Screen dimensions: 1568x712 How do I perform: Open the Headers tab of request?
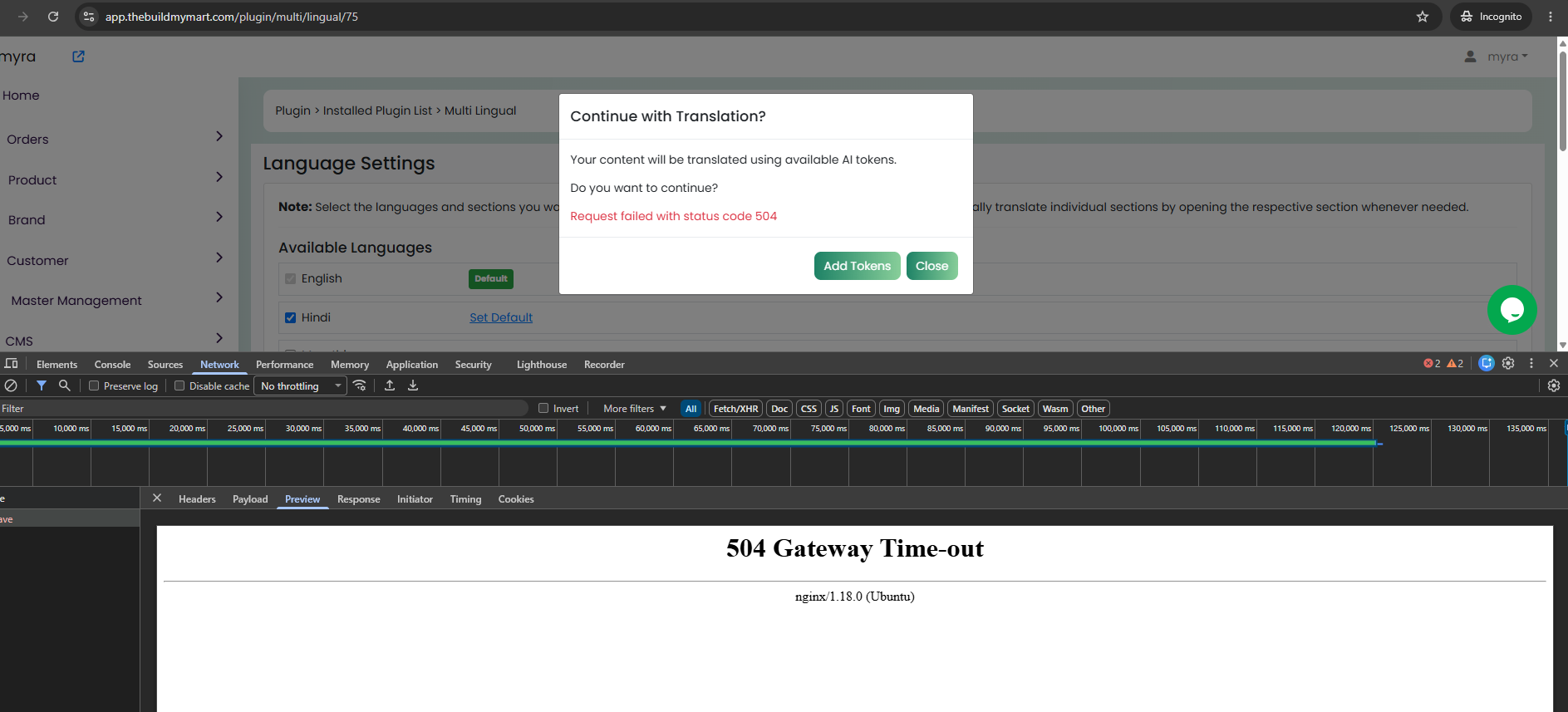197,499
